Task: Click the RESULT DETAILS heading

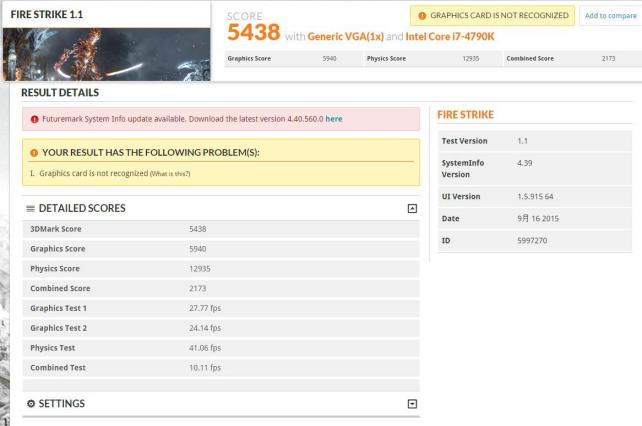Action: (x=60, y=93)
